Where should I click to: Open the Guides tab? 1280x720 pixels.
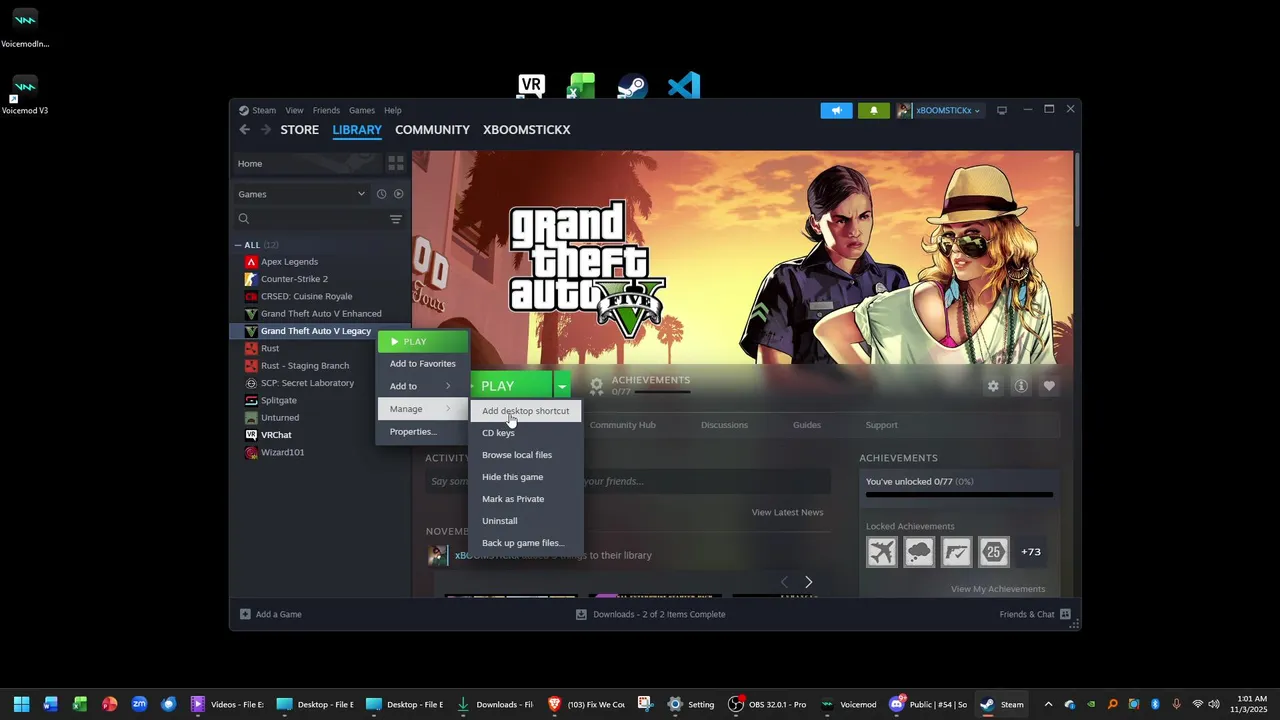click(x=807, y=425)
